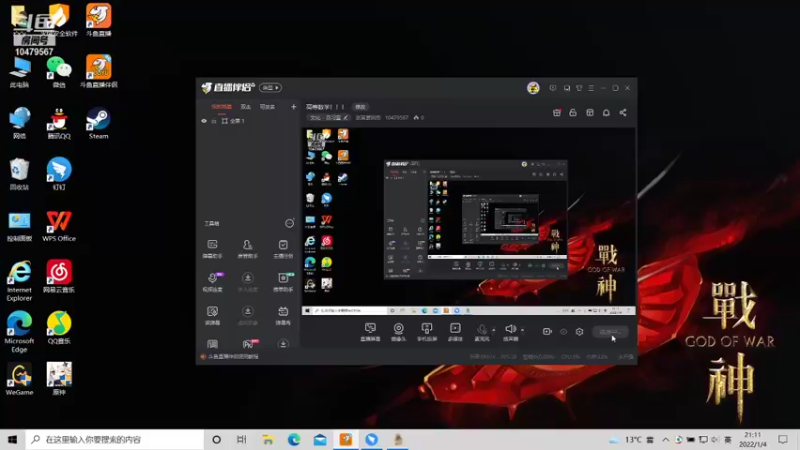Open Windows Start menu
This screenshot has width=800, height=450.
point(13,439)
